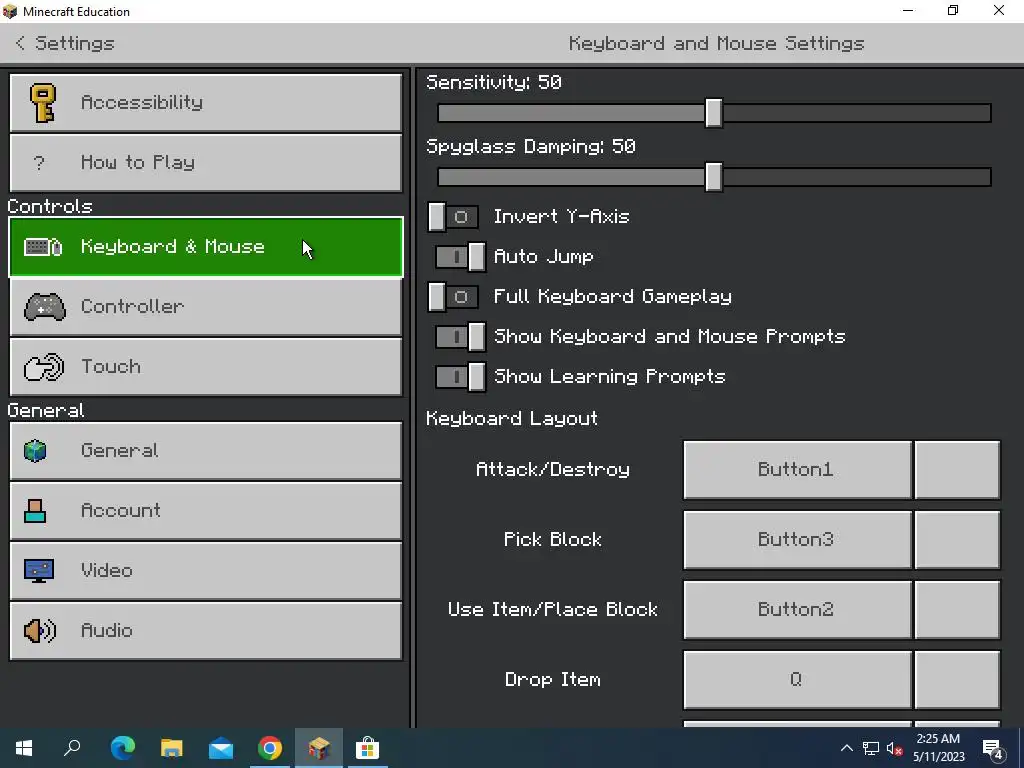
Task: Go back using the Settings arrow
Action: coord(20,43)
